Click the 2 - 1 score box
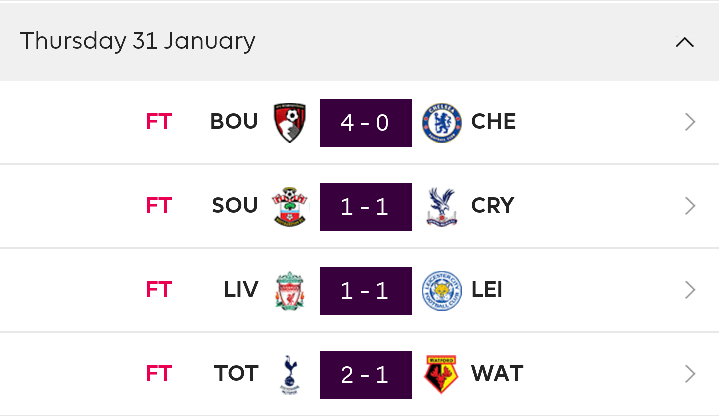Screen dimensions: 719x416 pyautogui.click(x=366, y=375)
